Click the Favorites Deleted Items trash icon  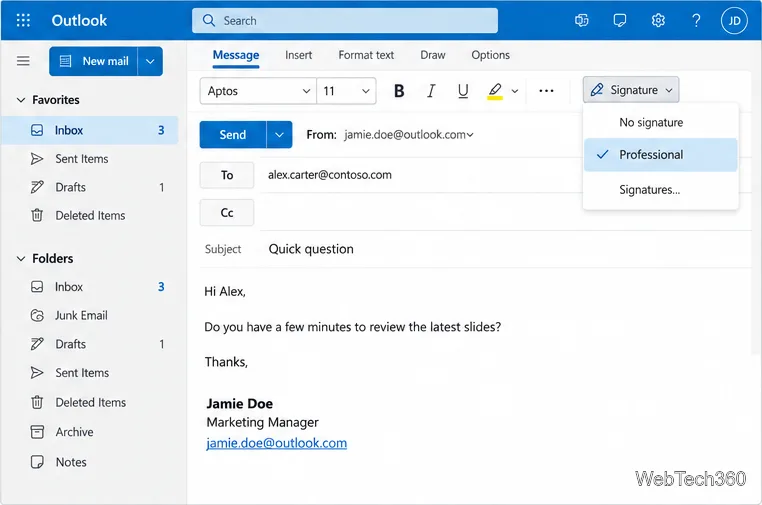click(37, 215)
